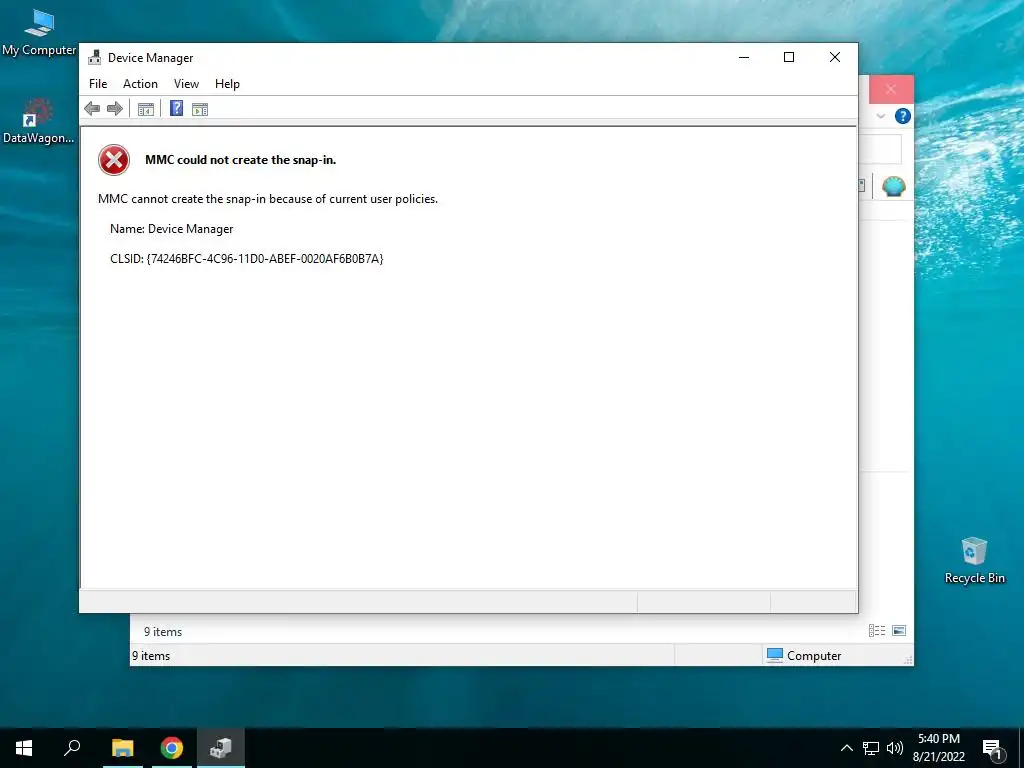Image resolution: width=1024 pixels, height=768 pixels.
Task: Switch Explorer to large icons view
Action: coord(899,630)
